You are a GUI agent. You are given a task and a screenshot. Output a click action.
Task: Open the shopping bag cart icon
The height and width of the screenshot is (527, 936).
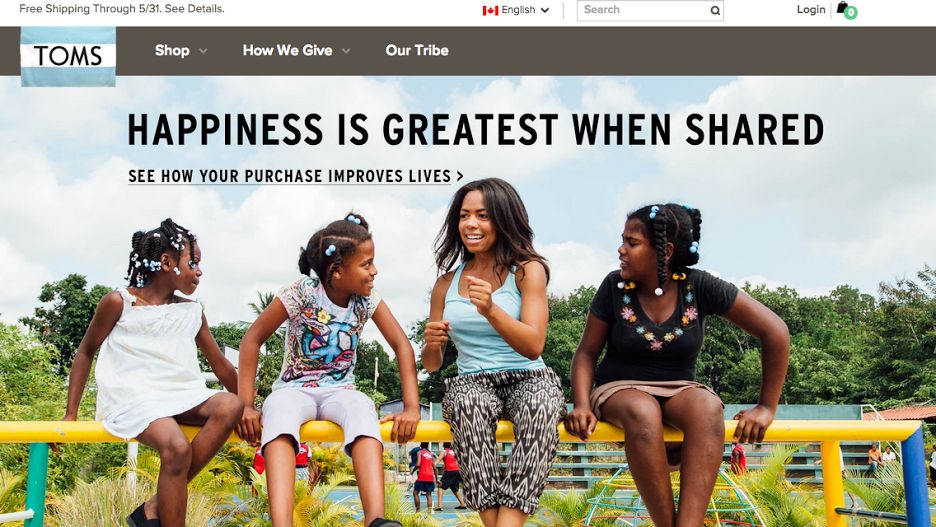click(x=842, y=7)
